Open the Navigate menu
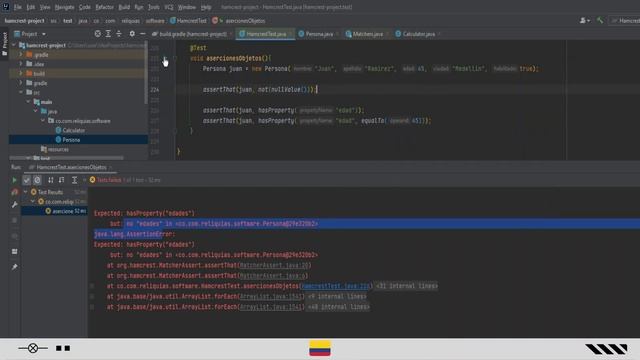This screenshot has height=360, width=640. tap(64, 7)
